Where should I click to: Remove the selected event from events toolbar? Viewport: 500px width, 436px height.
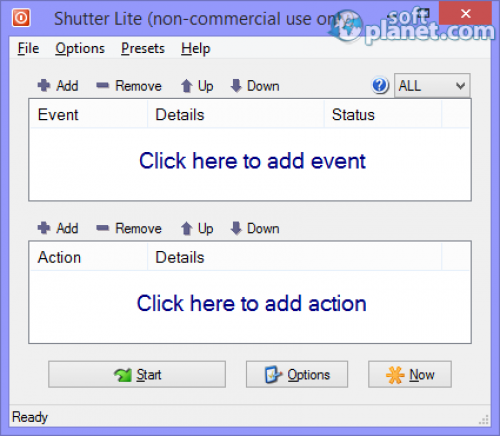(x=129, y=86)
